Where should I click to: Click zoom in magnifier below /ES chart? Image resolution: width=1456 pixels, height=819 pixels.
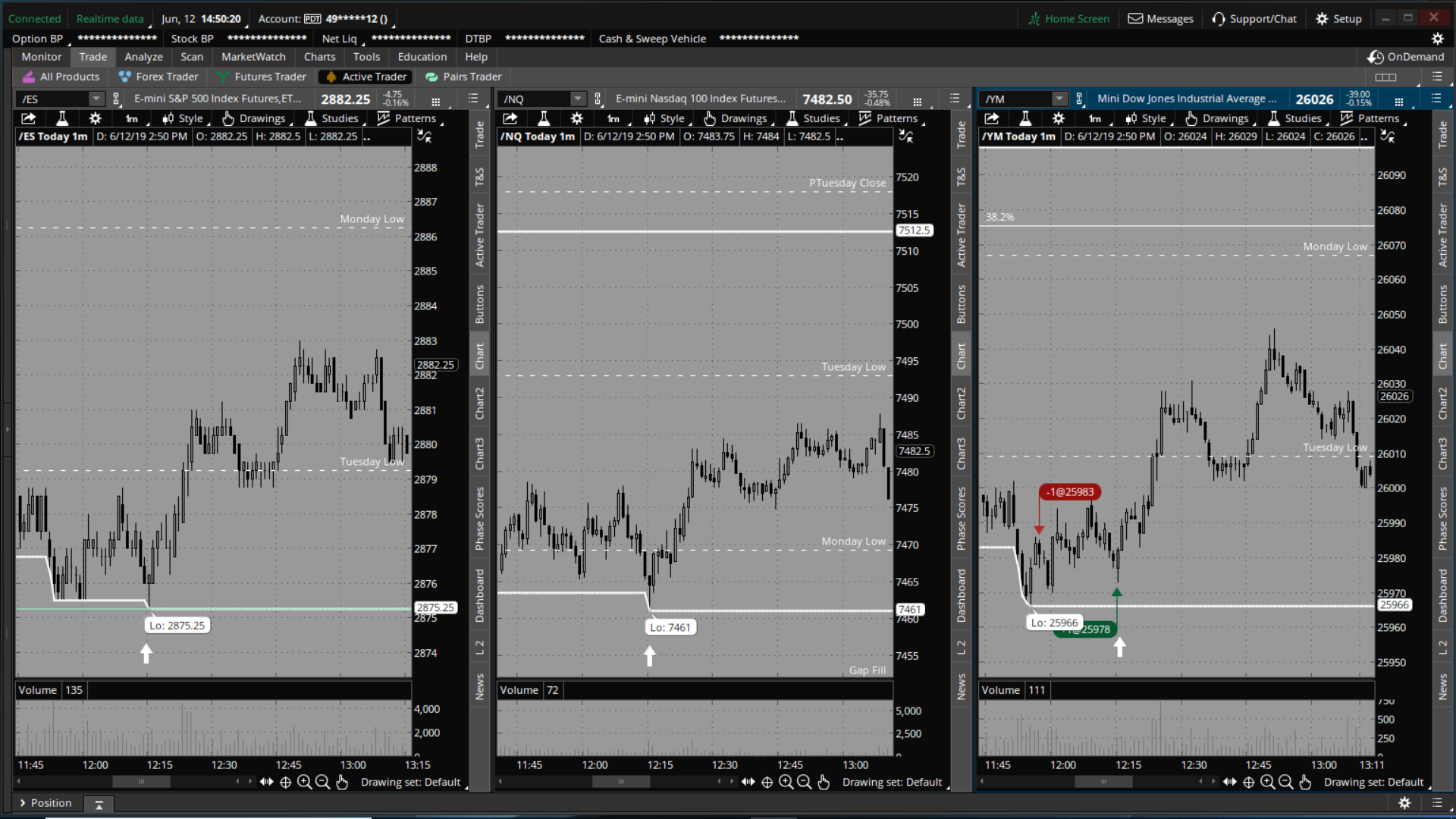click(x=304, y=782)
